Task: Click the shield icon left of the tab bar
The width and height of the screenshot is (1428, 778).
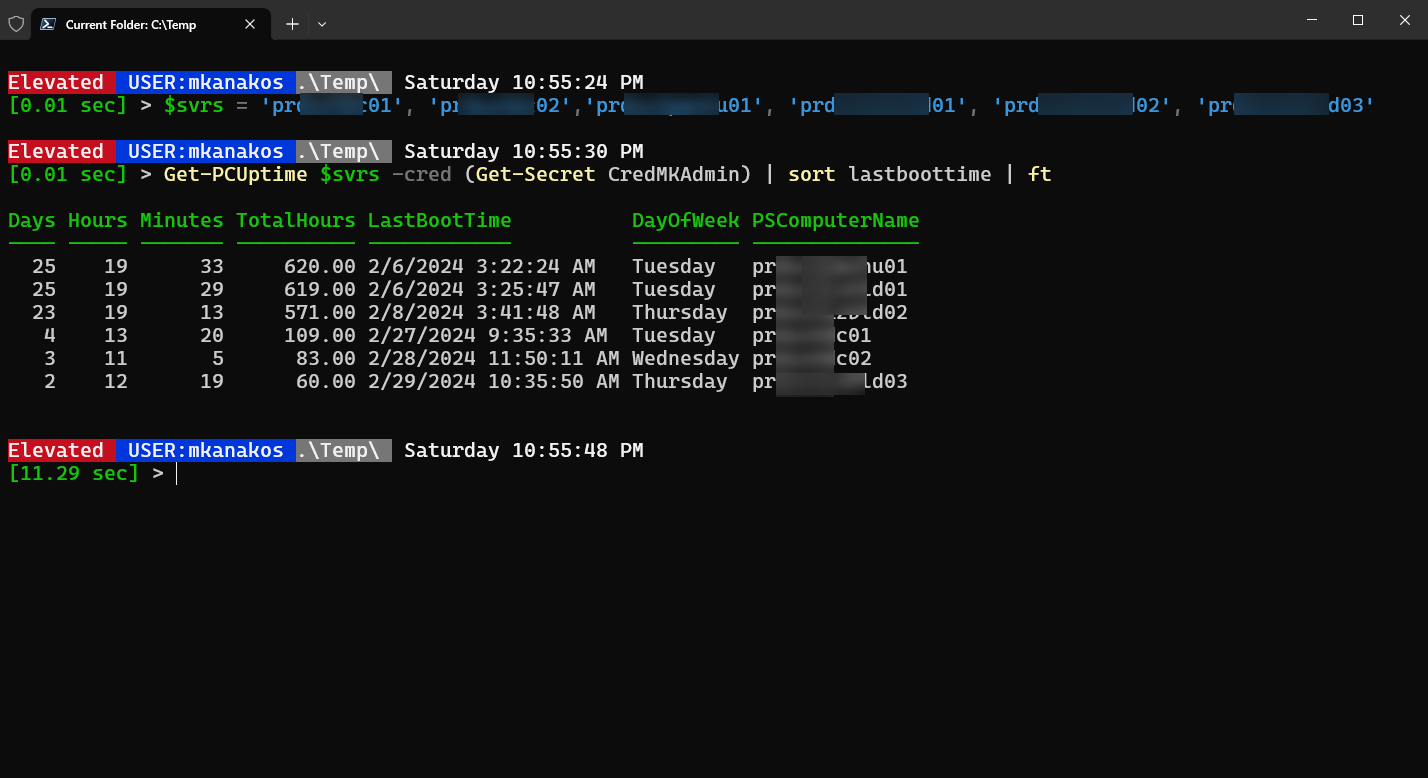Action: (x=16, y=23)
